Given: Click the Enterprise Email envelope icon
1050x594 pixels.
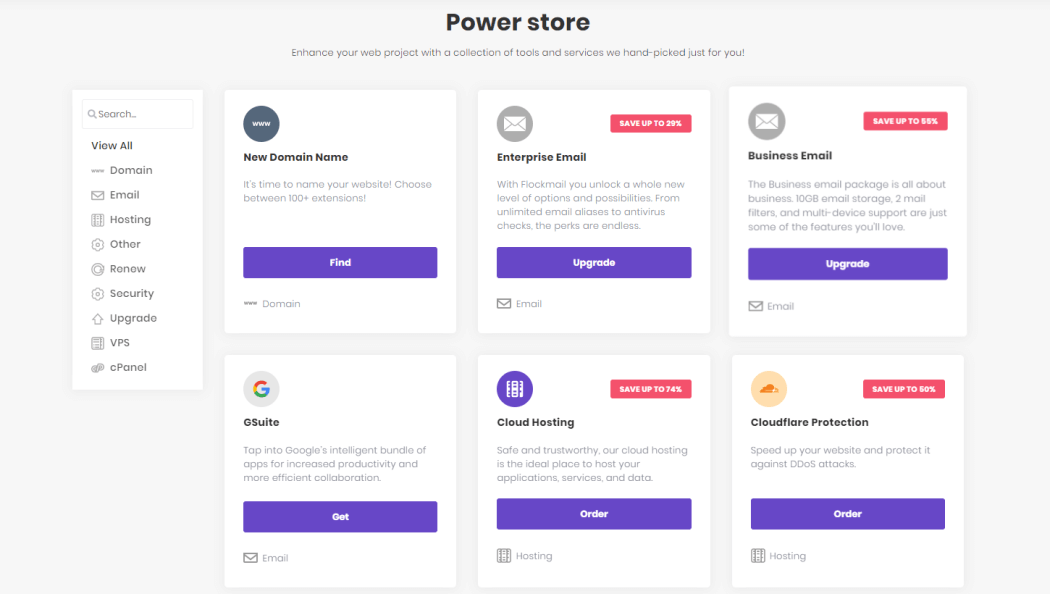Looking at the screenshot, I should click(x=514, y=124).
